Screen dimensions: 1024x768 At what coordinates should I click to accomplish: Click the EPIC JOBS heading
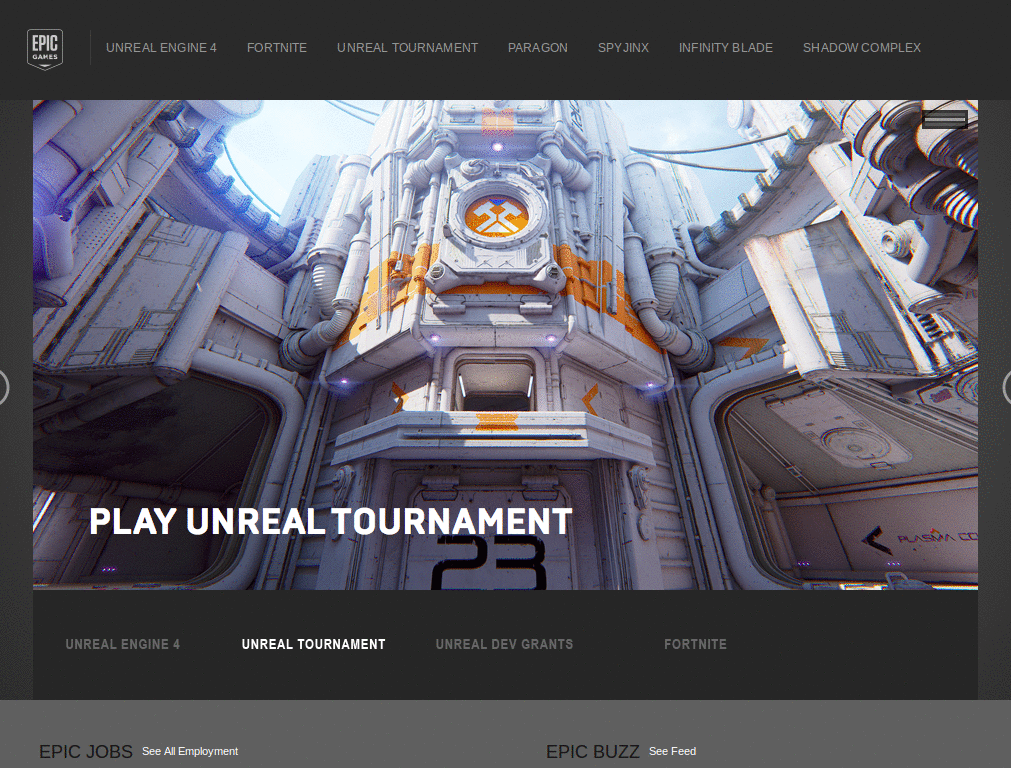click(85, 751)
